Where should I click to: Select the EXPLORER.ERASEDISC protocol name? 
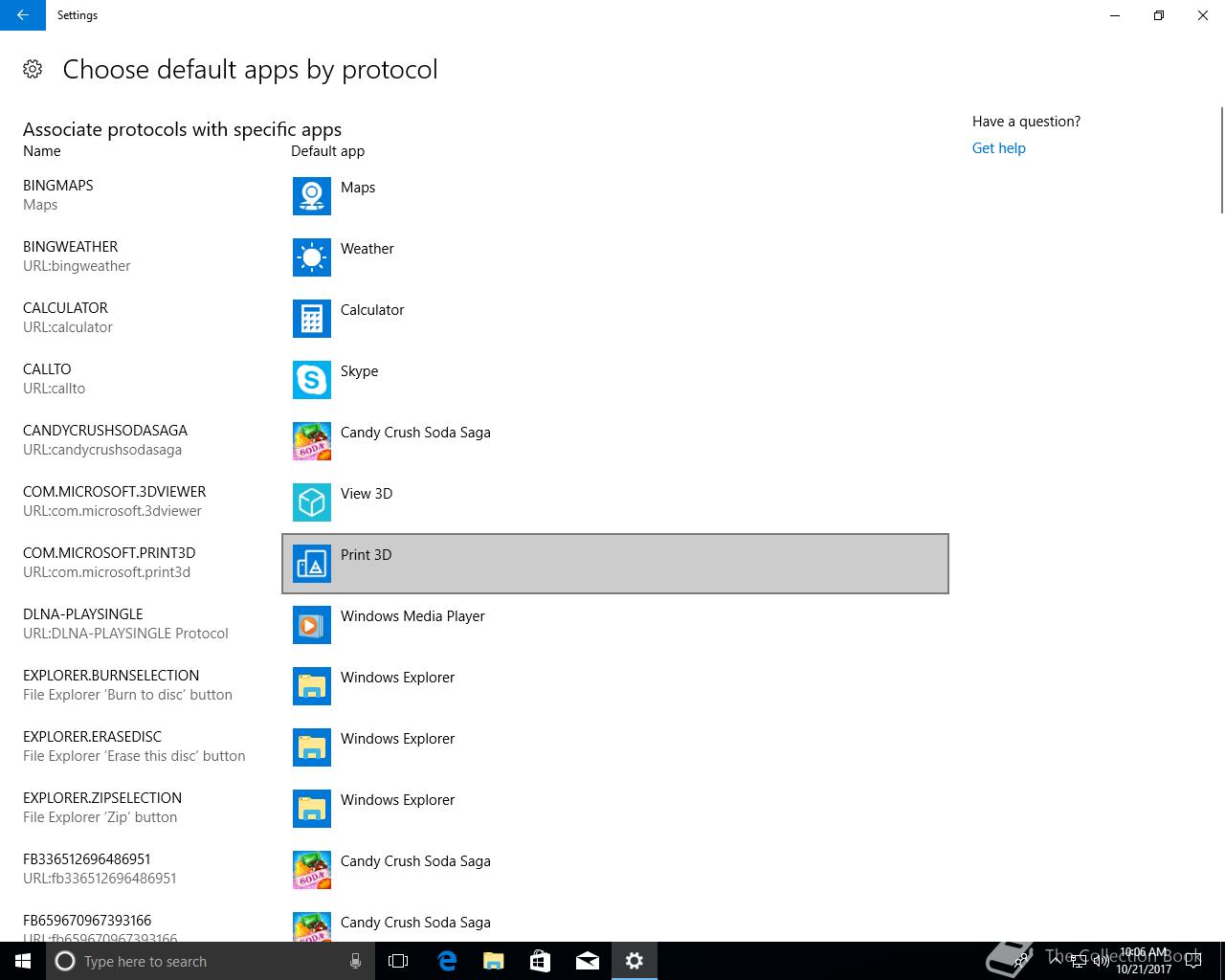(x=92, y=737)
